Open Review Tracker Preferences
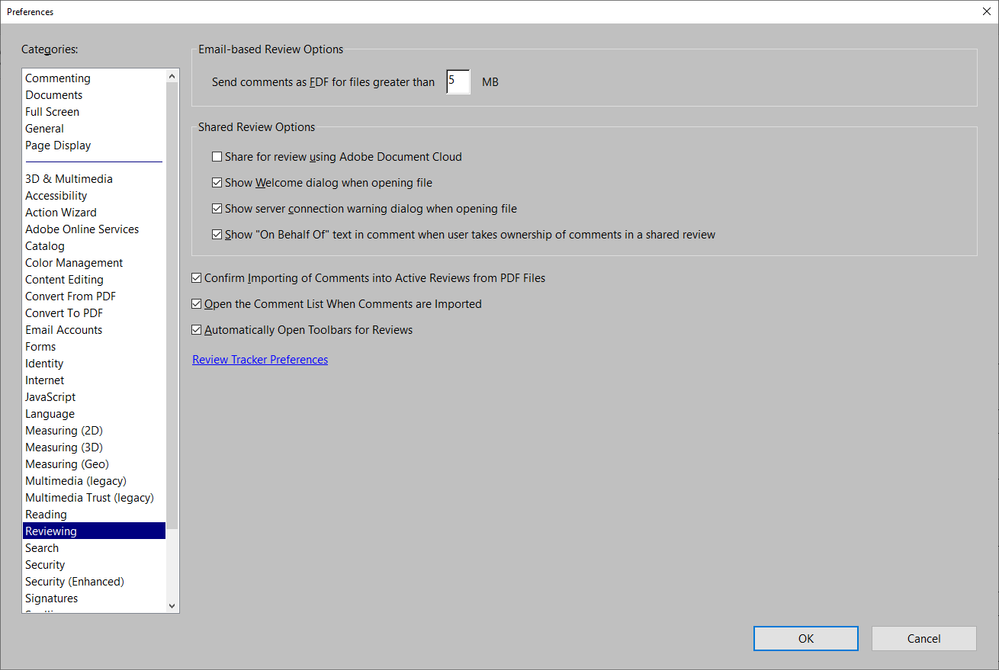This screenshot has height=670, width=999. point(259,359)
